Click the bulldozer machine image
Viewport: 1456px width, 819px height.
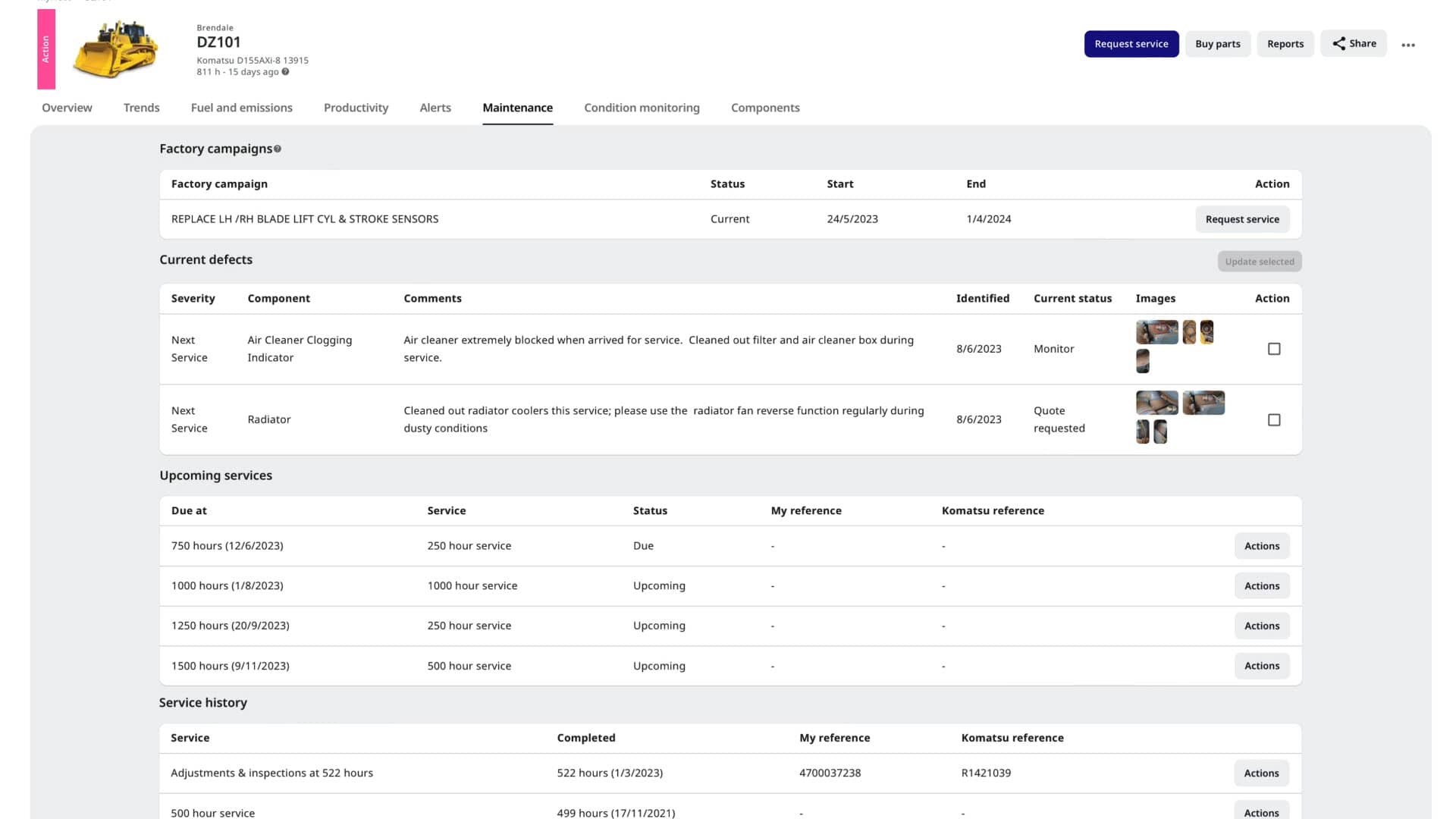115,49
